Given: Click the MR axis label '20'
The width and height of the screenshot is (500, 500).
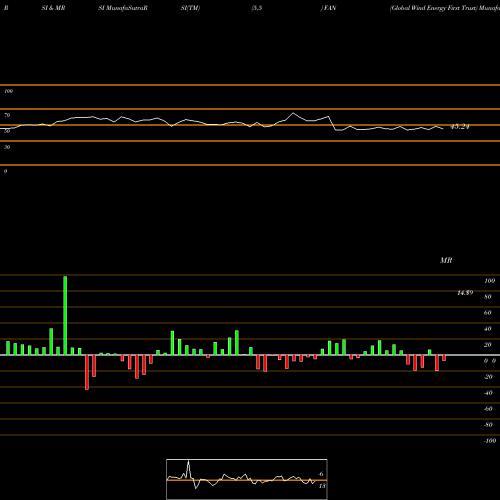Looking at the screenshot, I should click(x=488, y=345).
